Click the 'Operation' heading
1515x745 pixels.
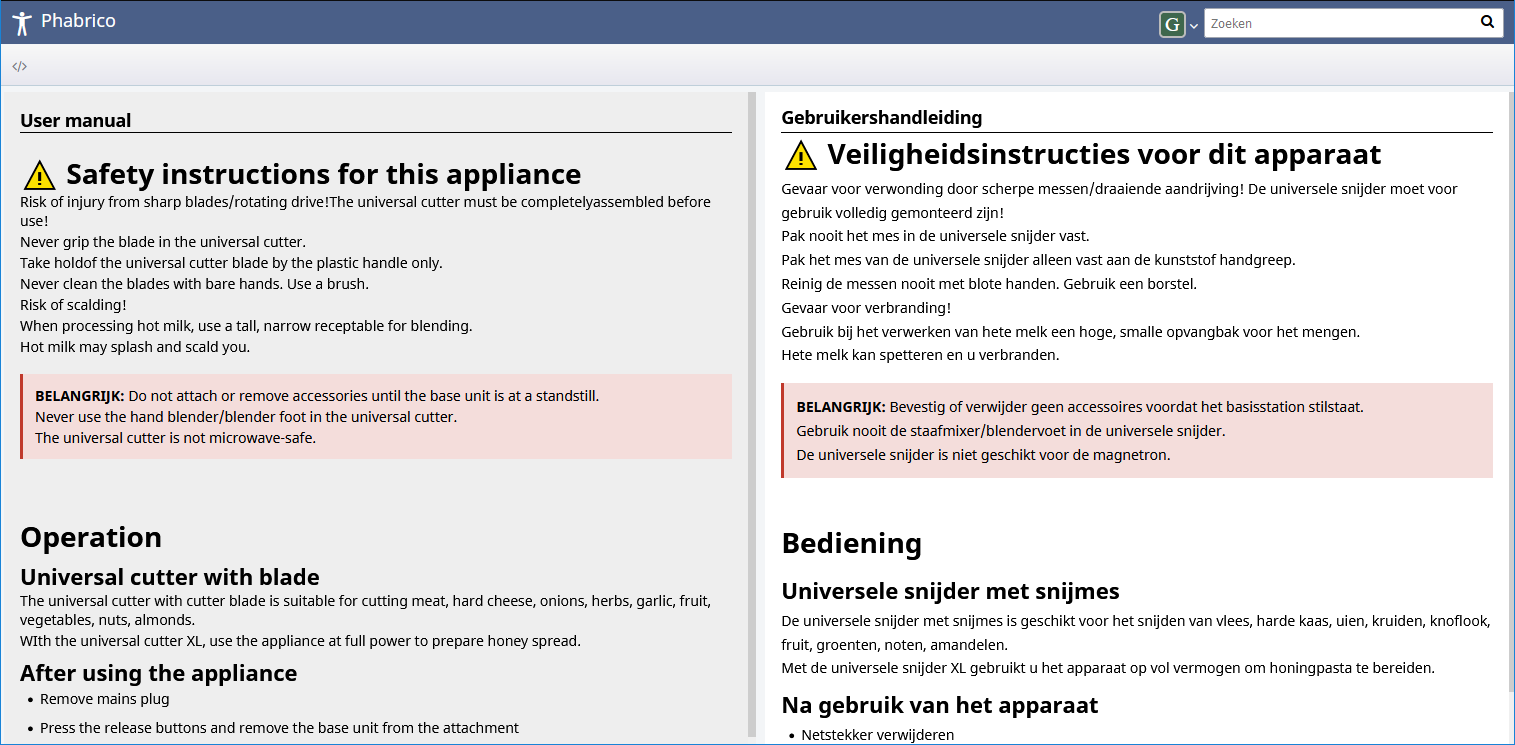click(91, 537)
